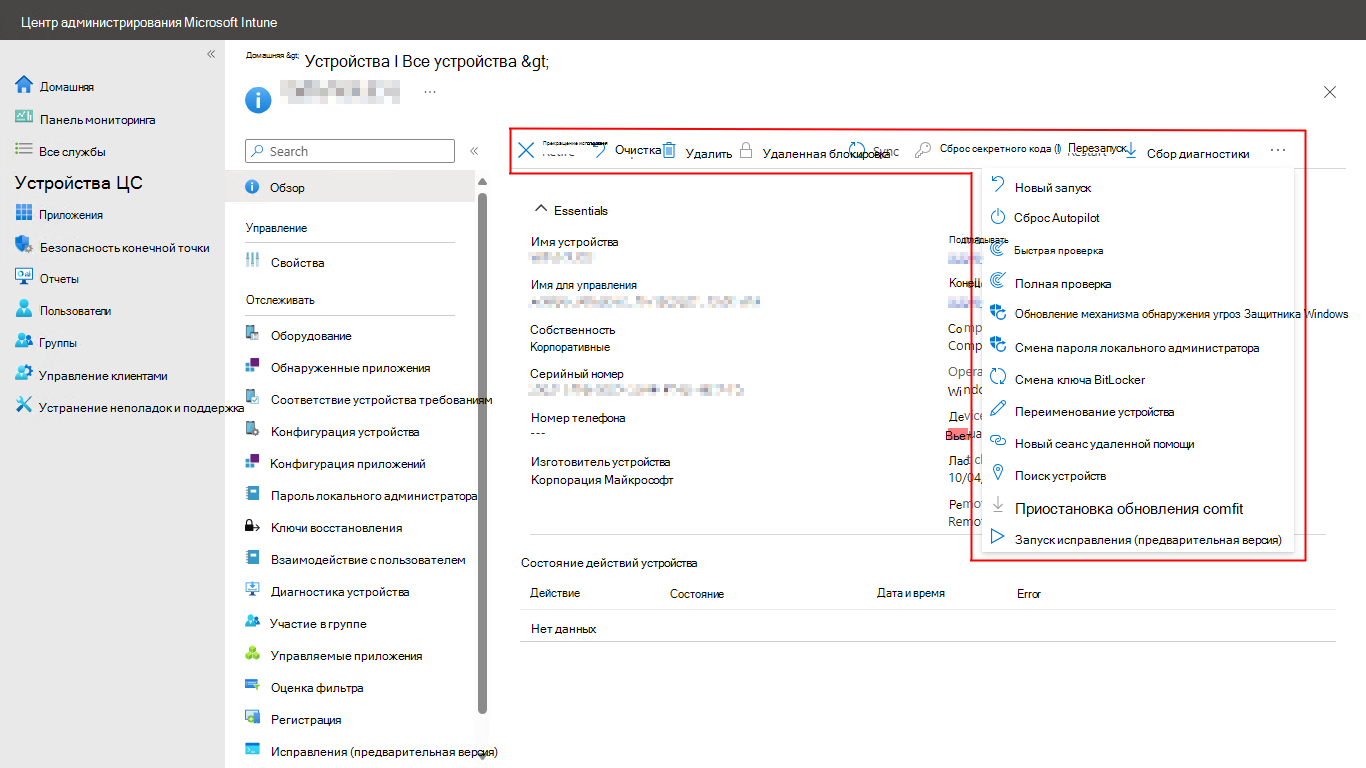The width and height of the screenshot is (1366, 768).
Task: Open the Домашняя home icon in left navigation
Action: click(25, 86)
